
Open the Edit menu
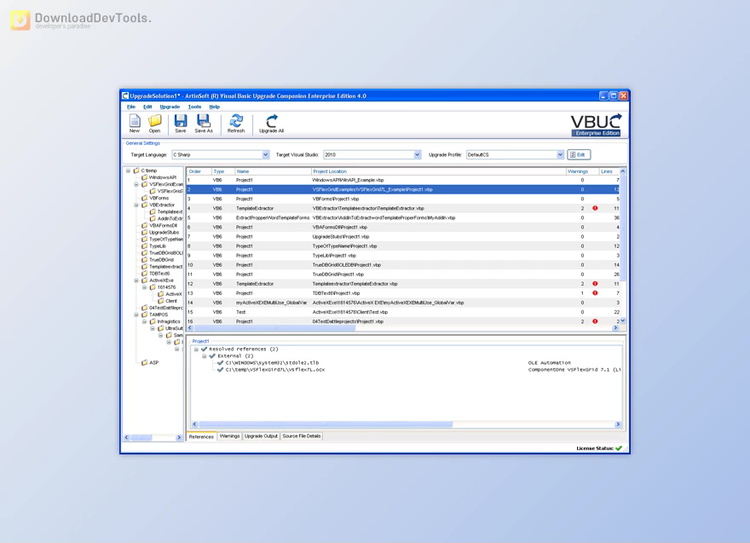pyautogui.click(x=148, y=107)
